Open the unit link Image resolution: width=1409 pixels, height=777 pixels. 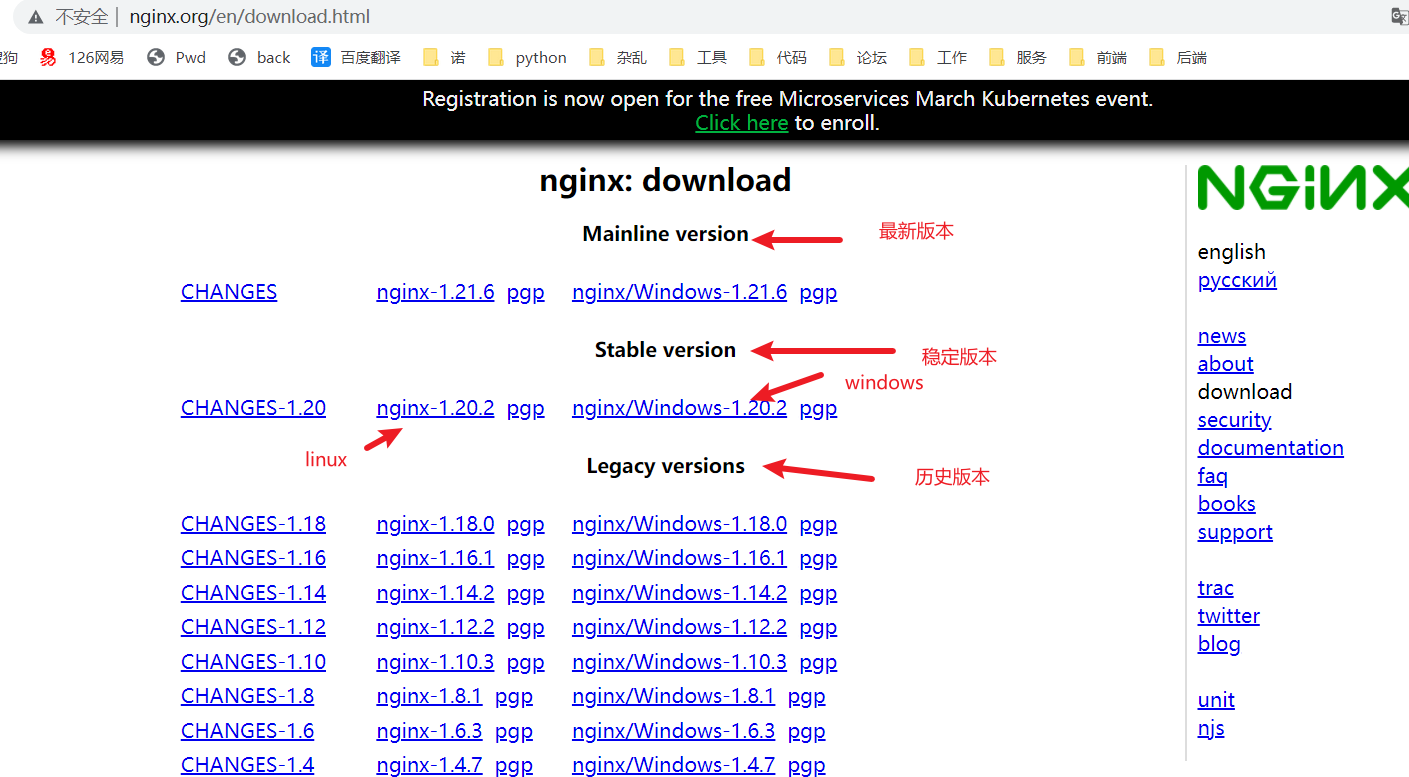click(x=1216, y=700)
